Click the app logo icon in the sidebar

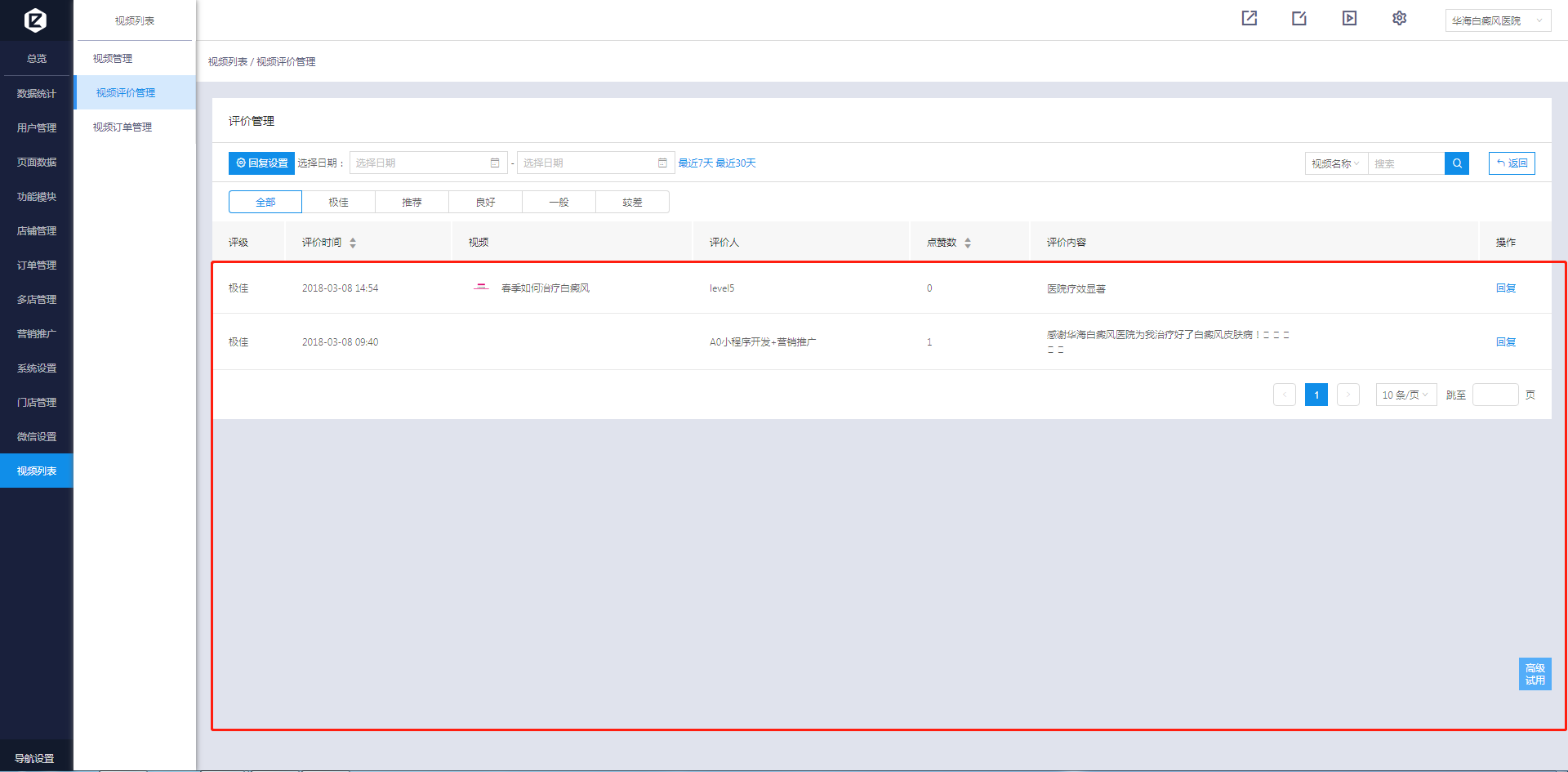35,20
